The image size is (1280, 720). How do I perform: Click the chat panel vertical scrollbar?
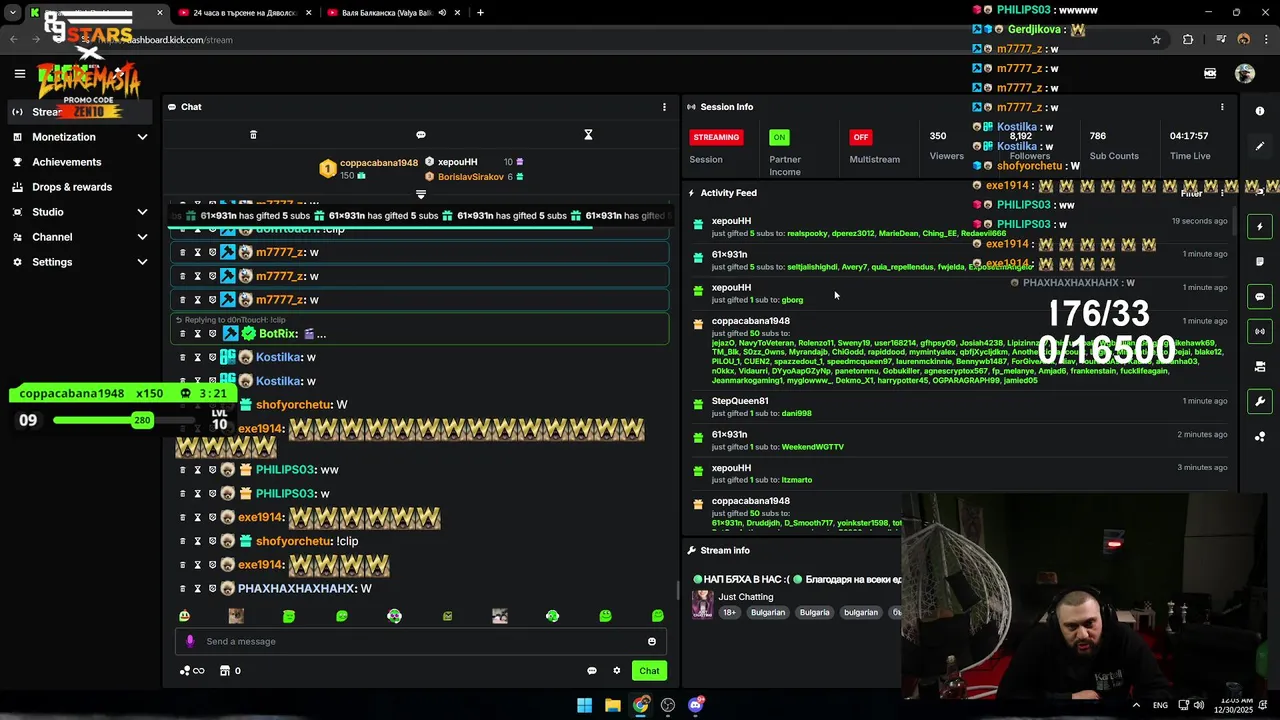pyautogui.click(x=678, y=592)
